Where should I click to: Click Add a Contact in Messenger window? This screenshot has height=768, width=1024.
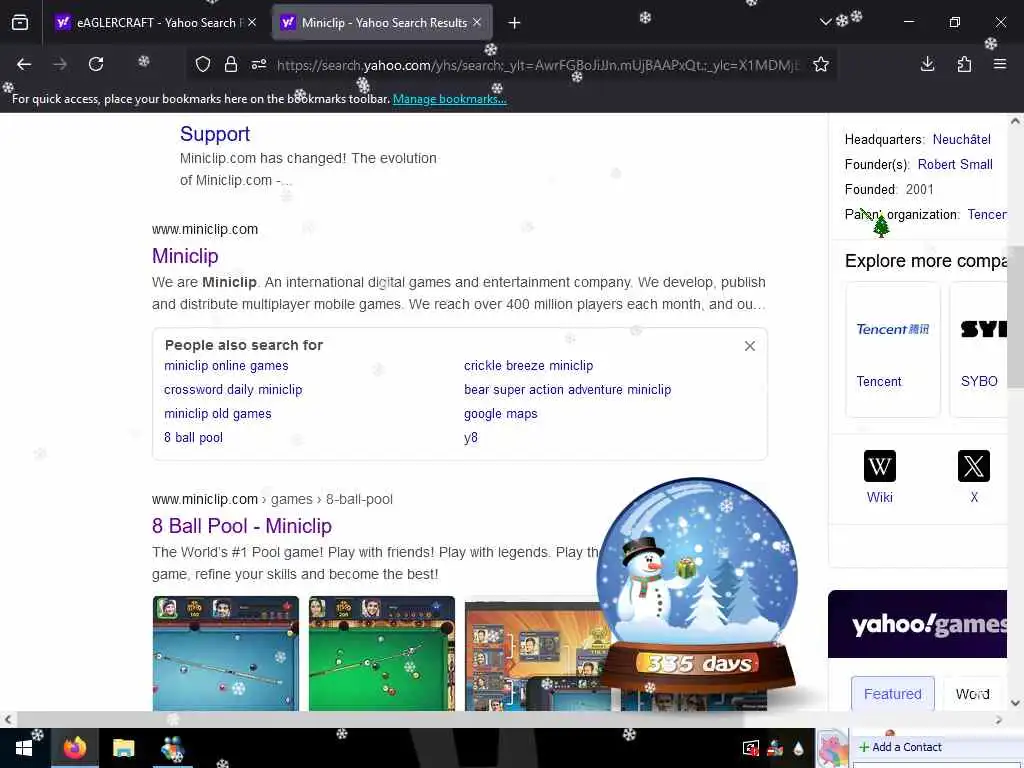click(901, 747)
